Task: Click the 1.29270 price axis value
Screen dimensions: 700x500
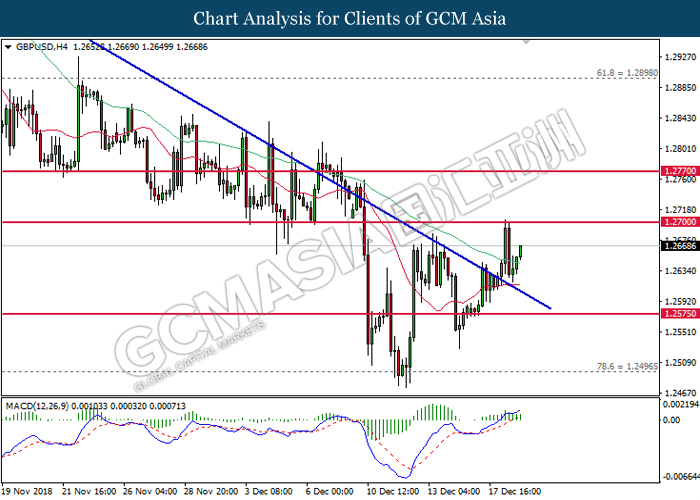Action: [x=680, y=57]
